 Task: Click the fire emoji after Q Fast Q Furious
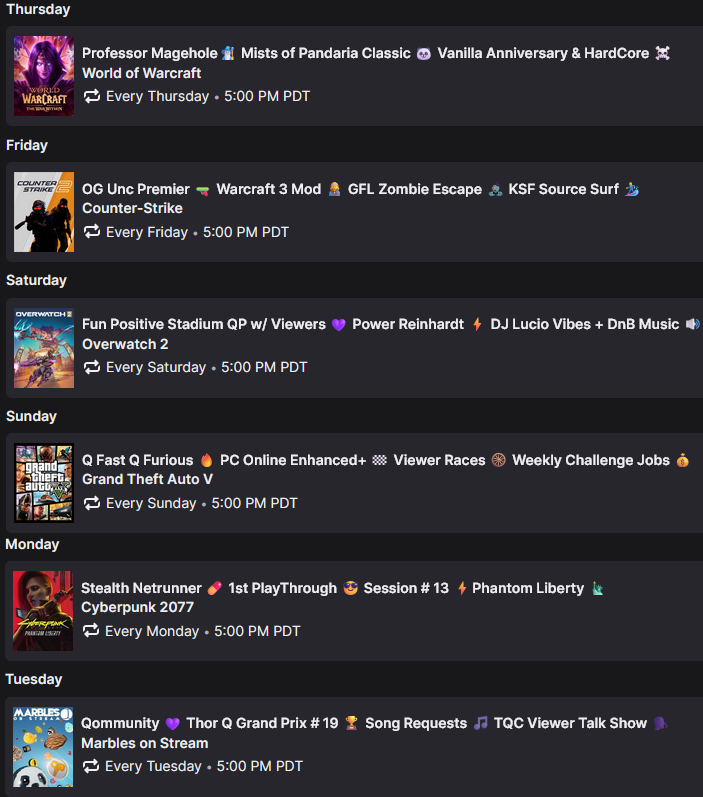tap(206, 460)
